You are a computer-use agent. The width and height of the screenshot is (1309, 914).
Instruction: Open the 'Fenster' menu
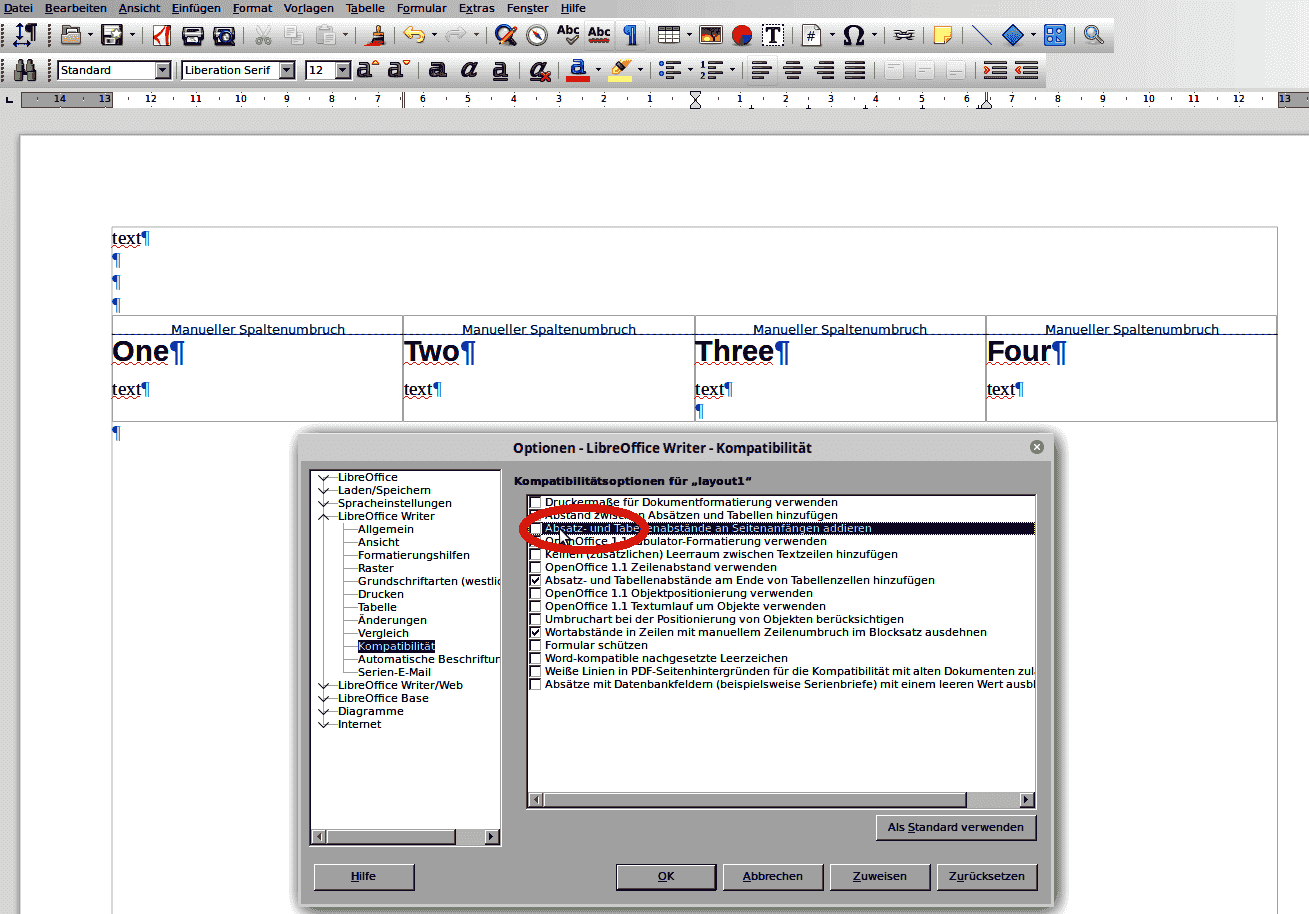point(528,8)
